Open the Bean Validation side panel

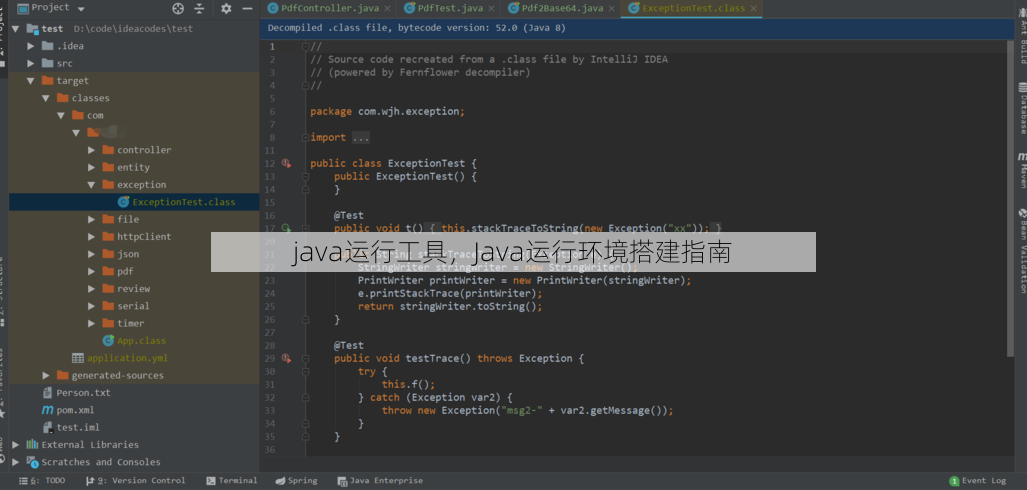pos(1022,250)
